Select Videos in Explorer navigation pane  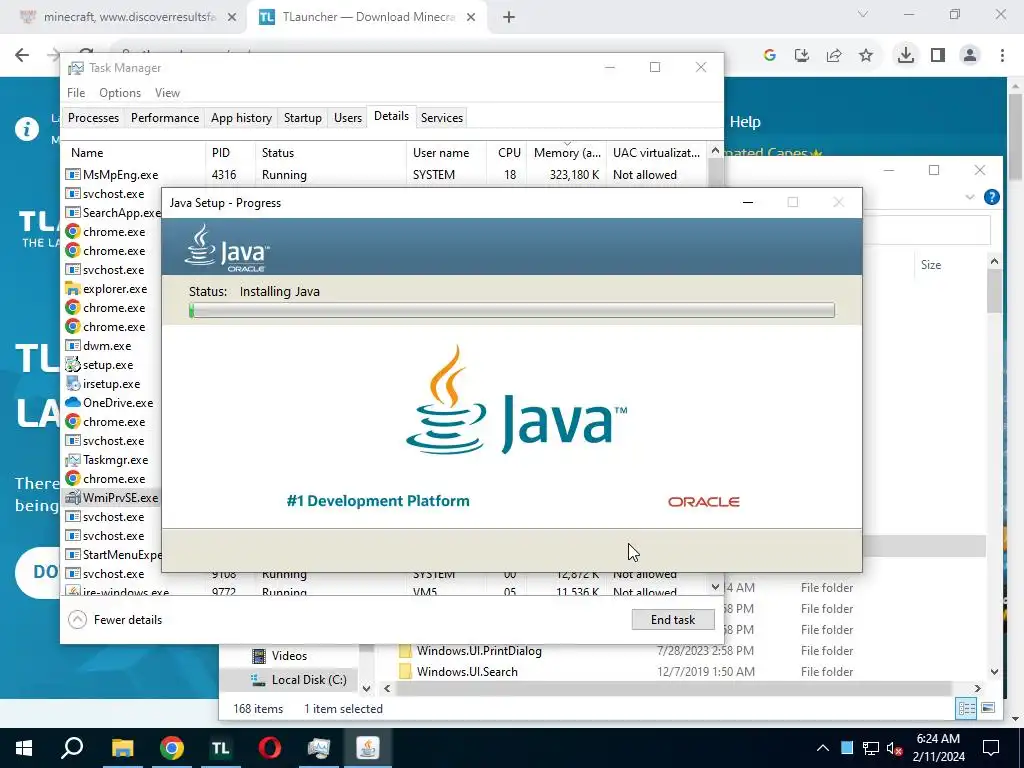[289, 656]
